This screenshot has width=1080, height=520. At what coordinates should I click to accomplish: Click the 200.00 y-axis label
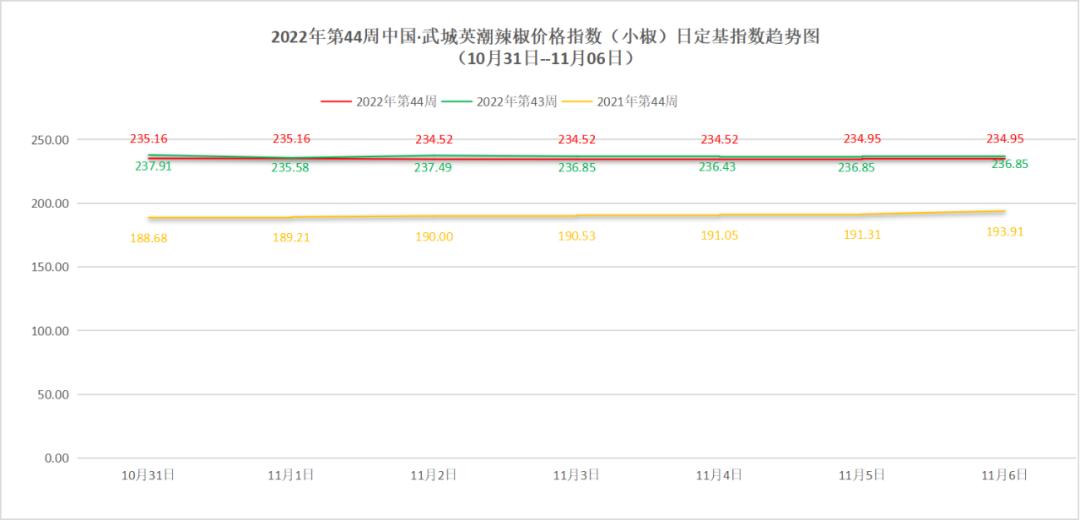51,204
